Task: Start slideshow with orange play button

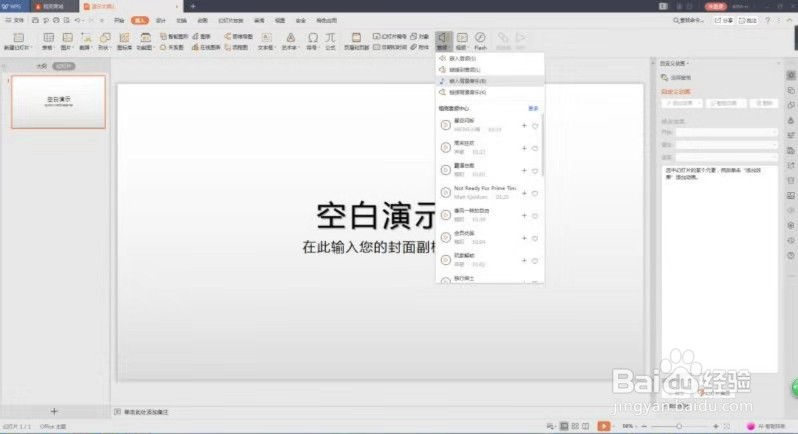Action: (604, 426)
